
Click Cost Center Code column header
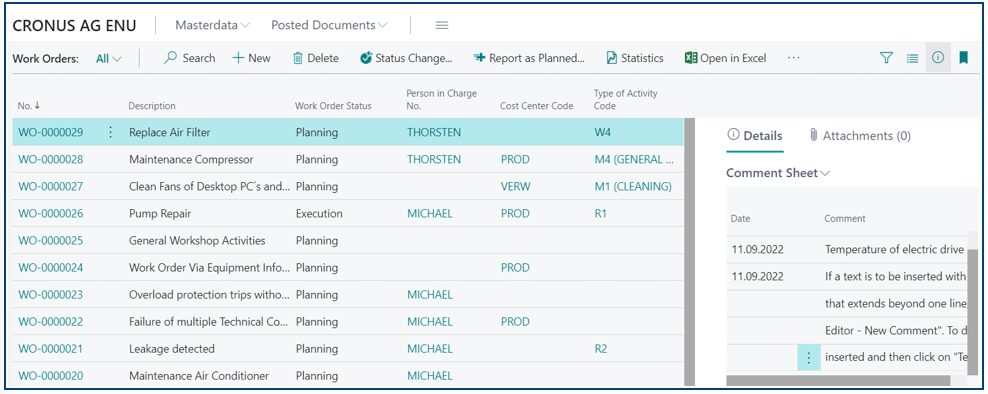click(x=537, y=106)
